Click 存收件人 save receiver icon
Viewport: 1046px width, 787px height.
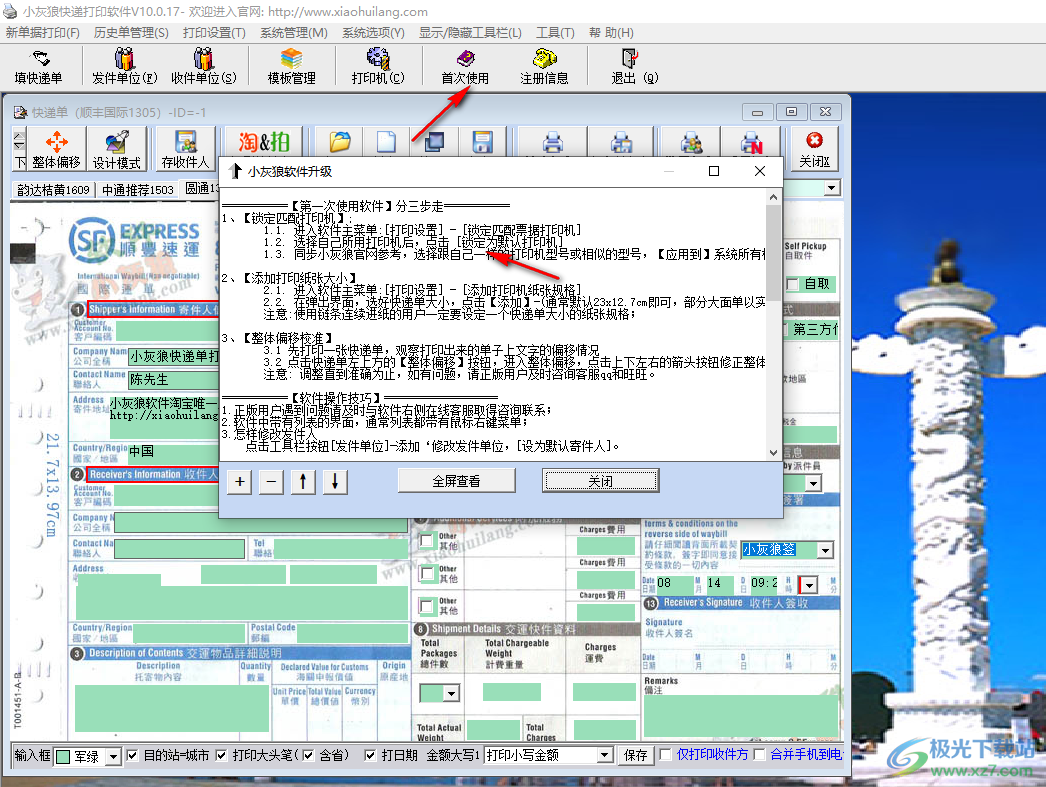(x=185, y=149)
